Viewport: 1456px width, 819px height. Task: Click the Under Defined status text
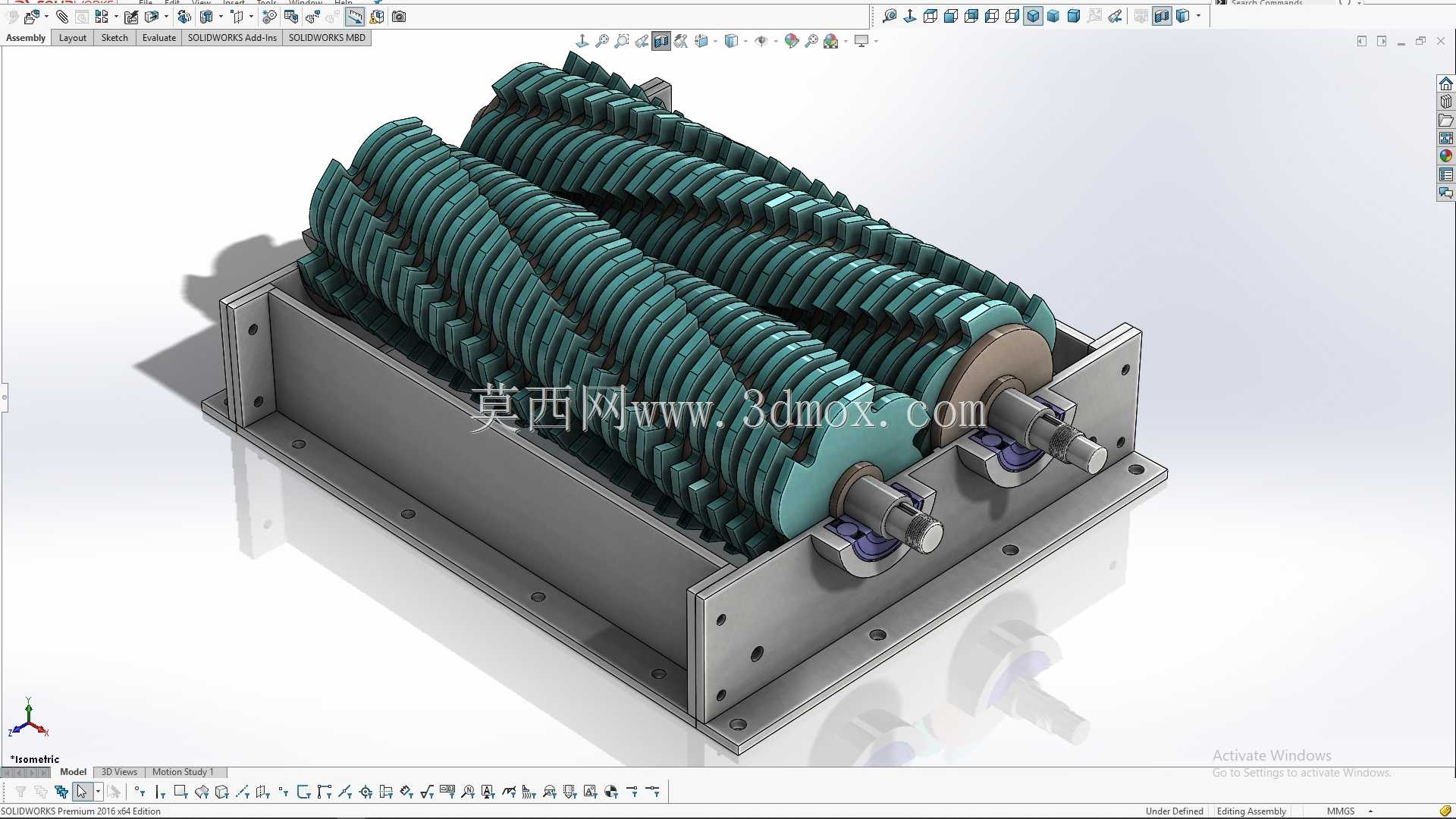pos(1174,811)
